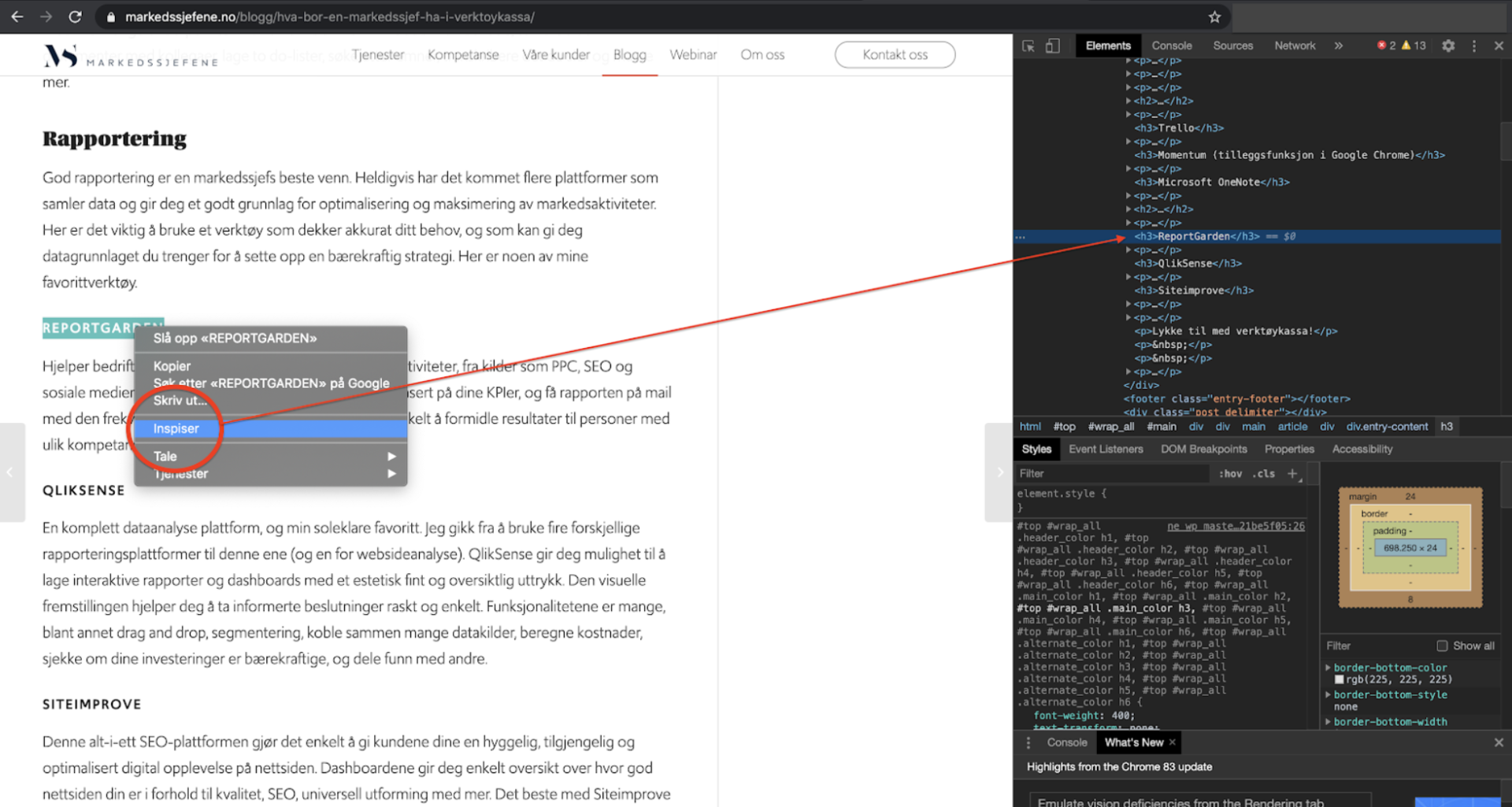Switch to the Network tab
The height and width of the screenshot is (807, 1512).
pos(1295,46)
